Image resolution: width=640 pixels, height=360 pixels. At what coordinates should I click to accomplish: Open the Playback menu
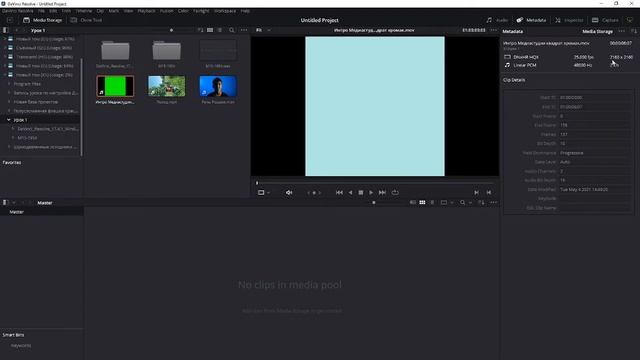(146, 11)
